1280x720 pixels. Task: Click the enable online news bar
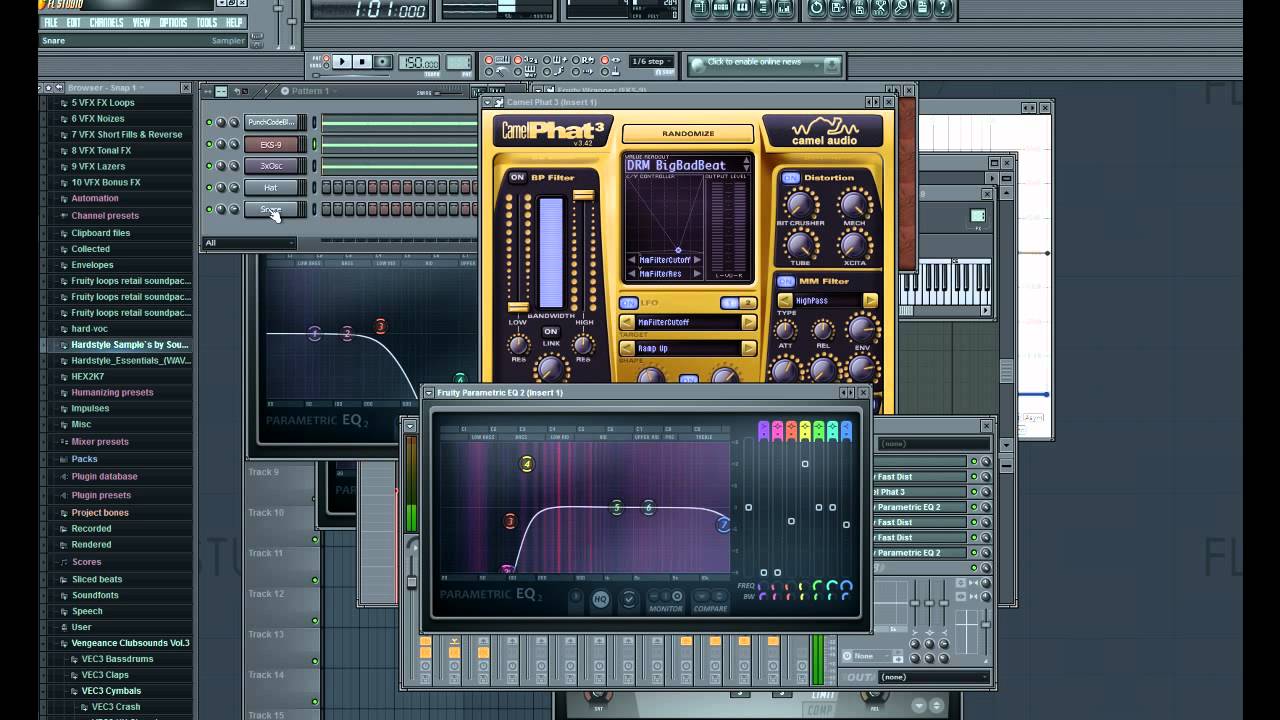(x=764, y=64)
